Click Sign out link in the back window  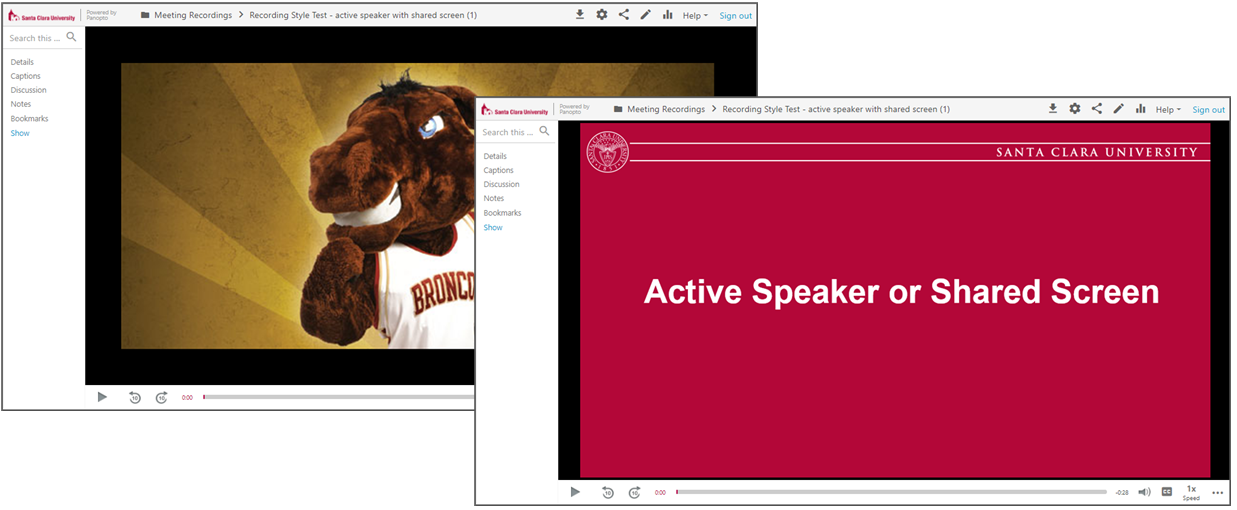[x=735, y=15]
